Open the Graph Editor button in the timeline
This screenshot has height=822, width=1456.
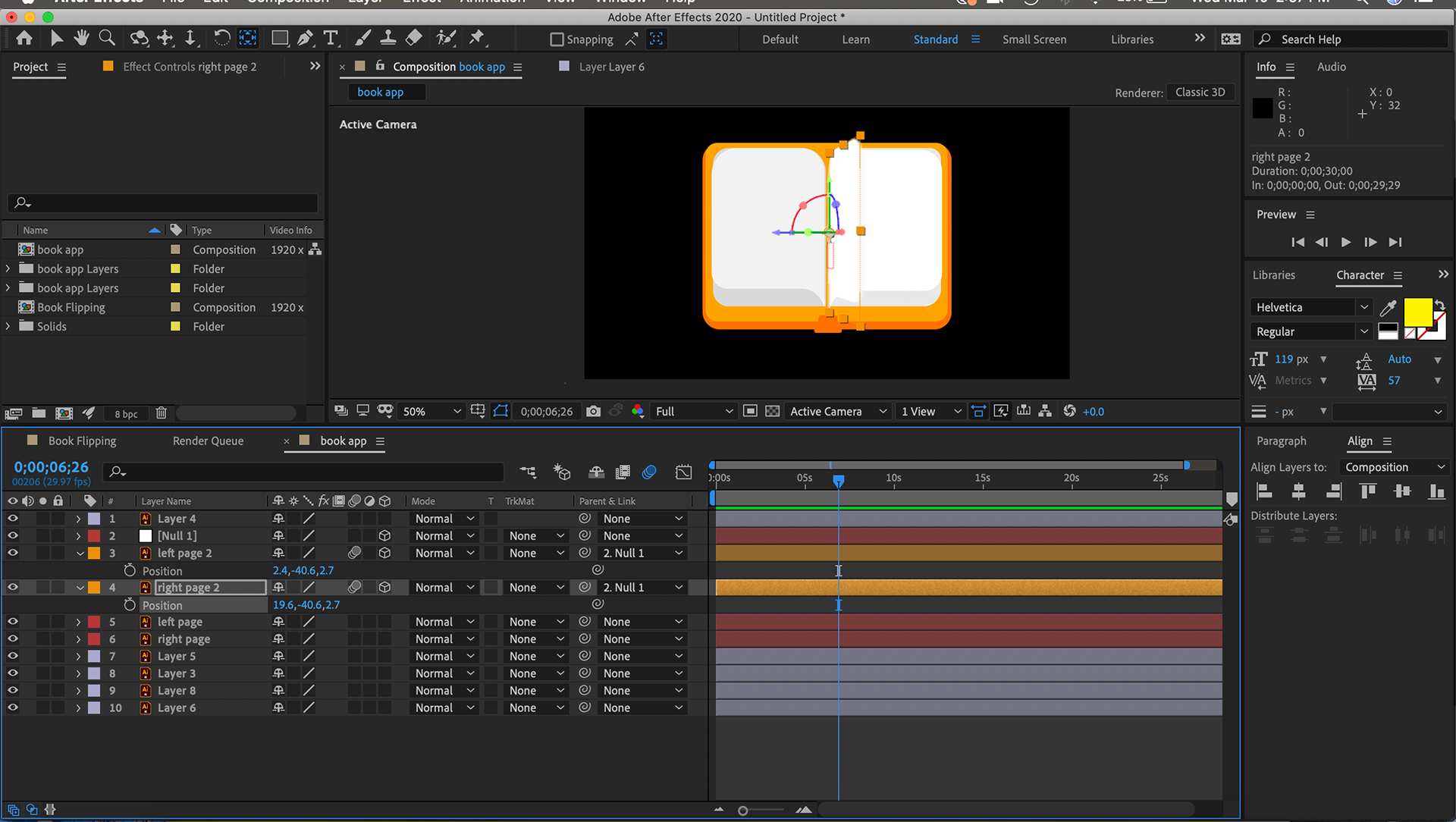pyautogui.click(x=683, y=472)
